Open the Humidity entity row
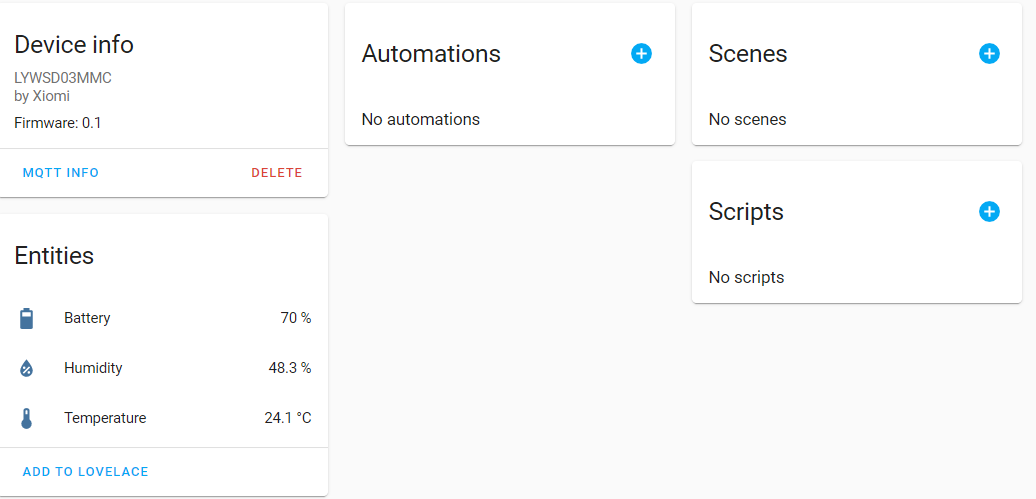This screenshot has height=499, width=1036. coord(93,368)
